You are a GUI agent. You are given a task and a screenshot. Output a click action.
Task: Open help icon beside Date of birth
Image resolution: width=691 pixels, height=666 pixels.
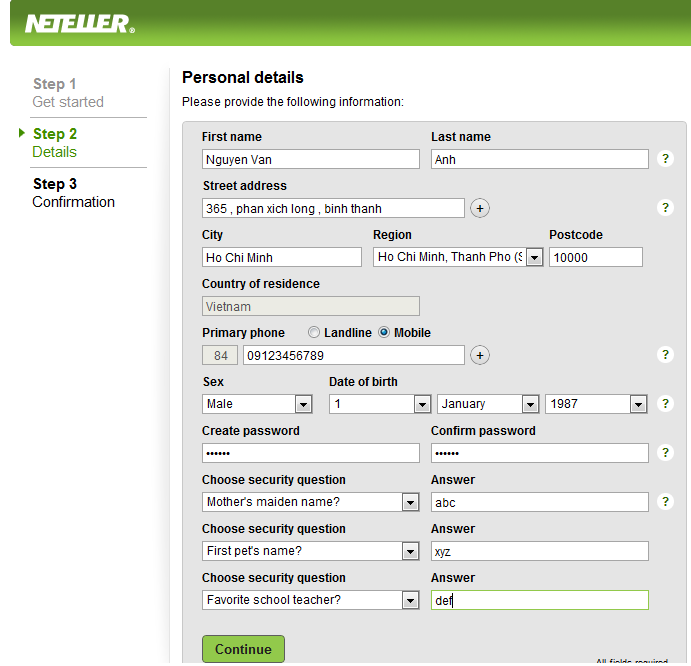tap(665, 404)
